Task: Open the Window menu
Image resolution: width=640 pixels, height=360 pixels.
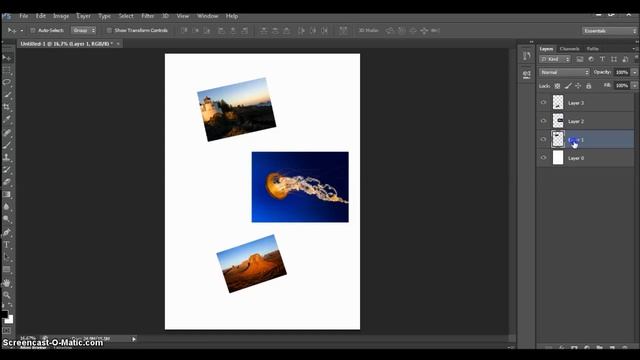Action: click(207, 16)
